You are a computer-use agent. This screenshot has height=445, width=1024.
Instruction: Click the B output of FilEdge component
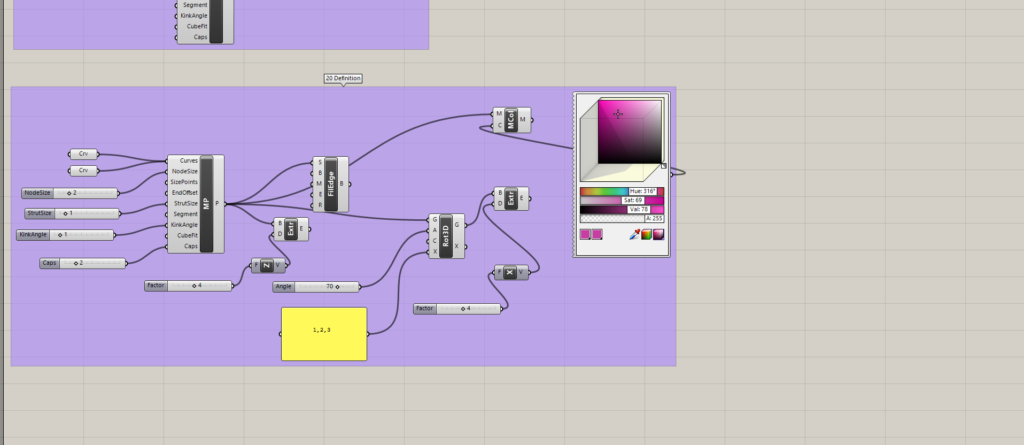click(x=343, y=184)
